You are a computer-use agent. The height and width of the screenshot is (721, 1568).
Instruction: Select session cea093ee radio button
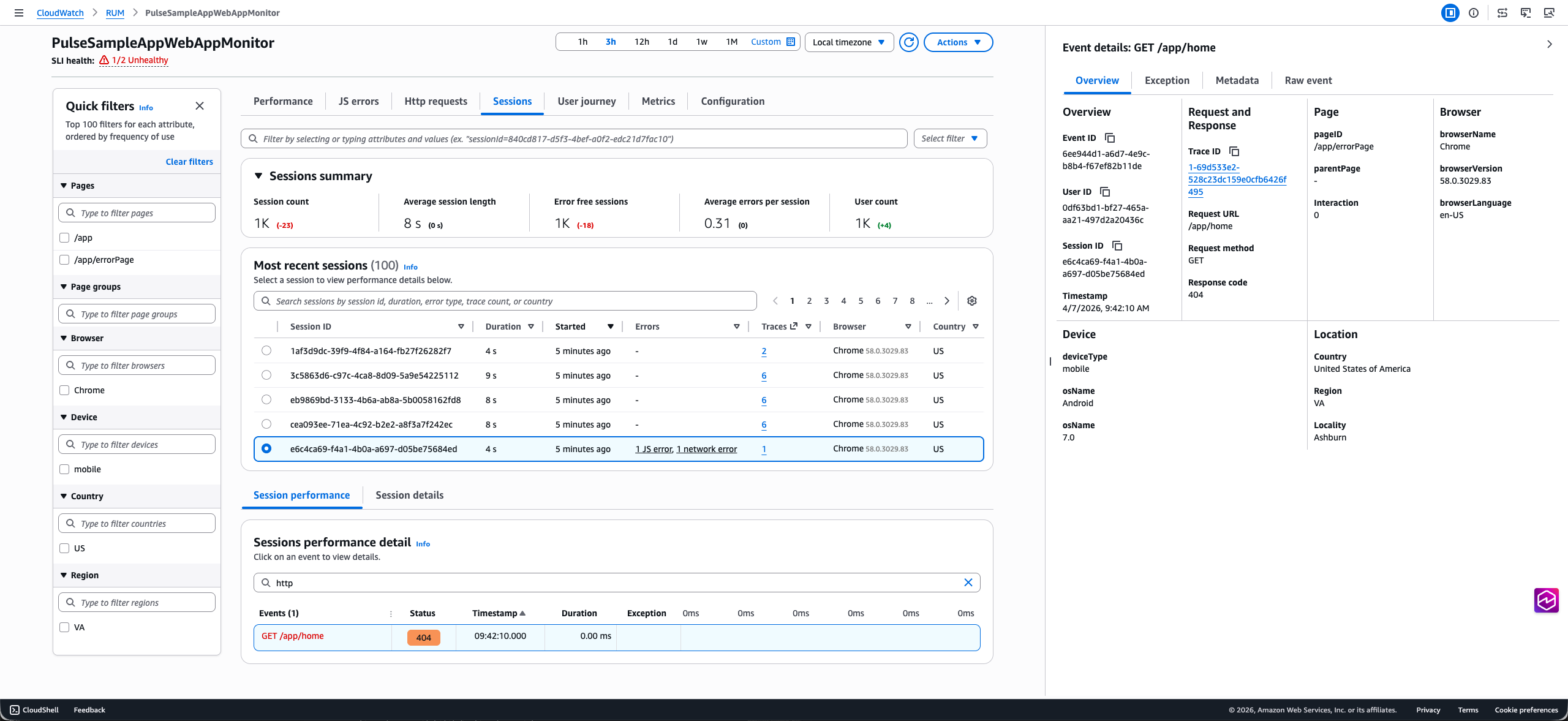pyautogui.click(x=266, y=424)
